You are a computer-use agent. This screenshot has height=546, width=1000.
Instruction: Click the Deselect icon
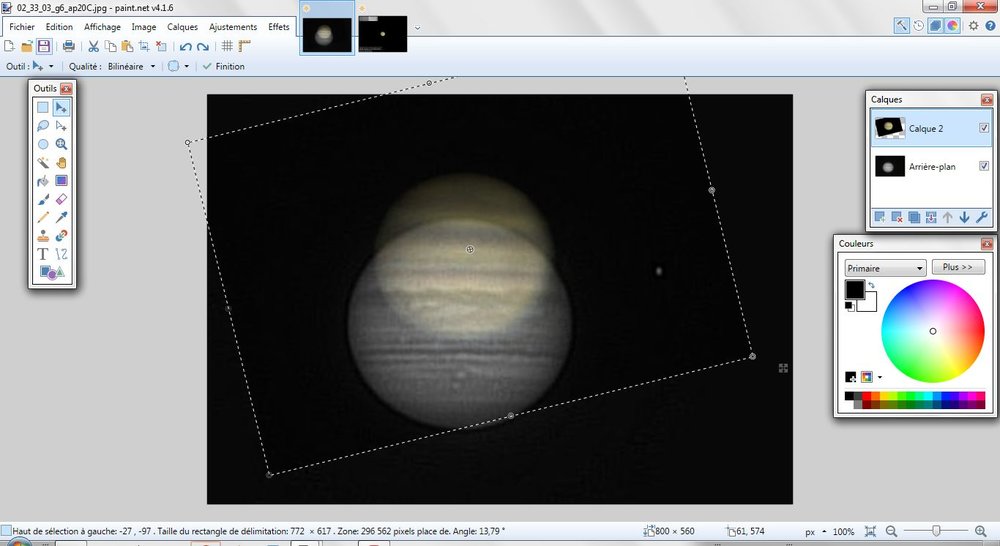161,46
